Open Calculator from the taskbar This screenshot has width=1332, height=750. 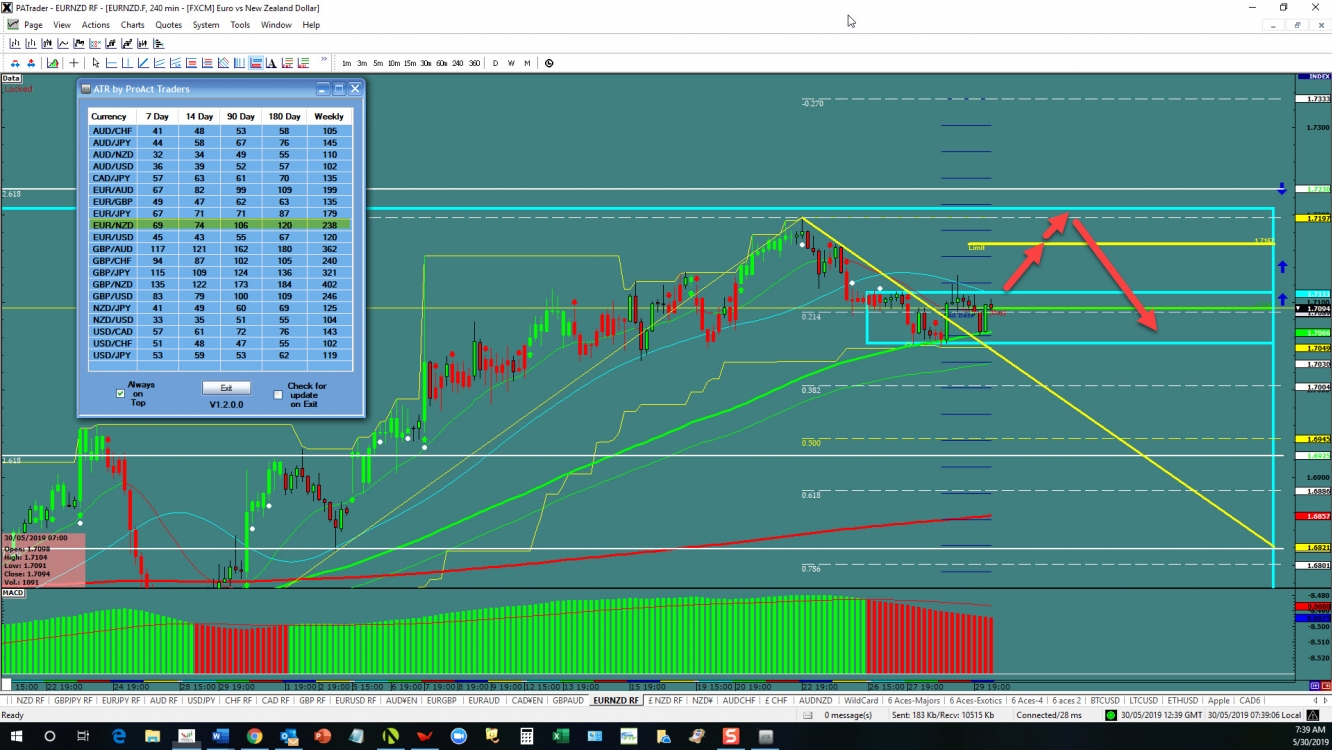(526, 736)
